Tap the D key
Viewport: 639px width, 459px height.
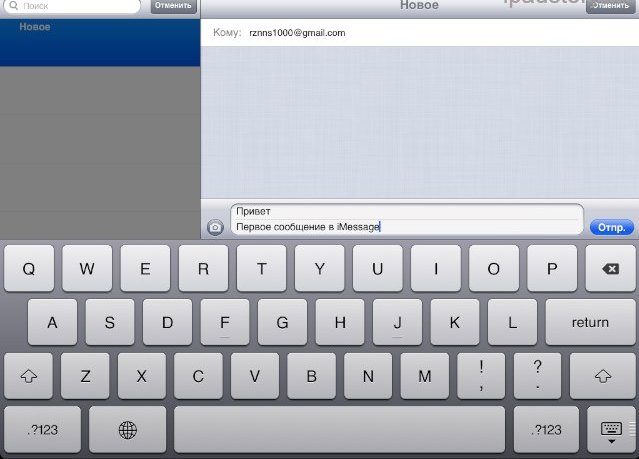click(167, 322)
